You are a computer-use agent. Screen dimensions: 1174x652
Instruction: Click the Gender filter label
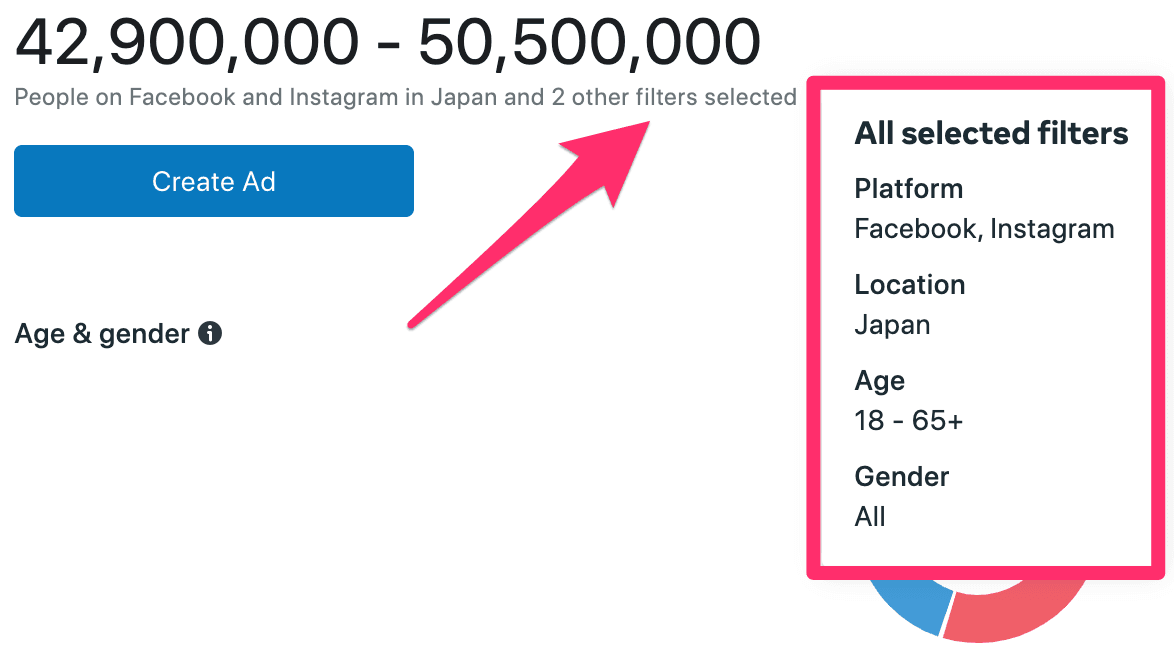pyautogui.click(x=901, y=477)
